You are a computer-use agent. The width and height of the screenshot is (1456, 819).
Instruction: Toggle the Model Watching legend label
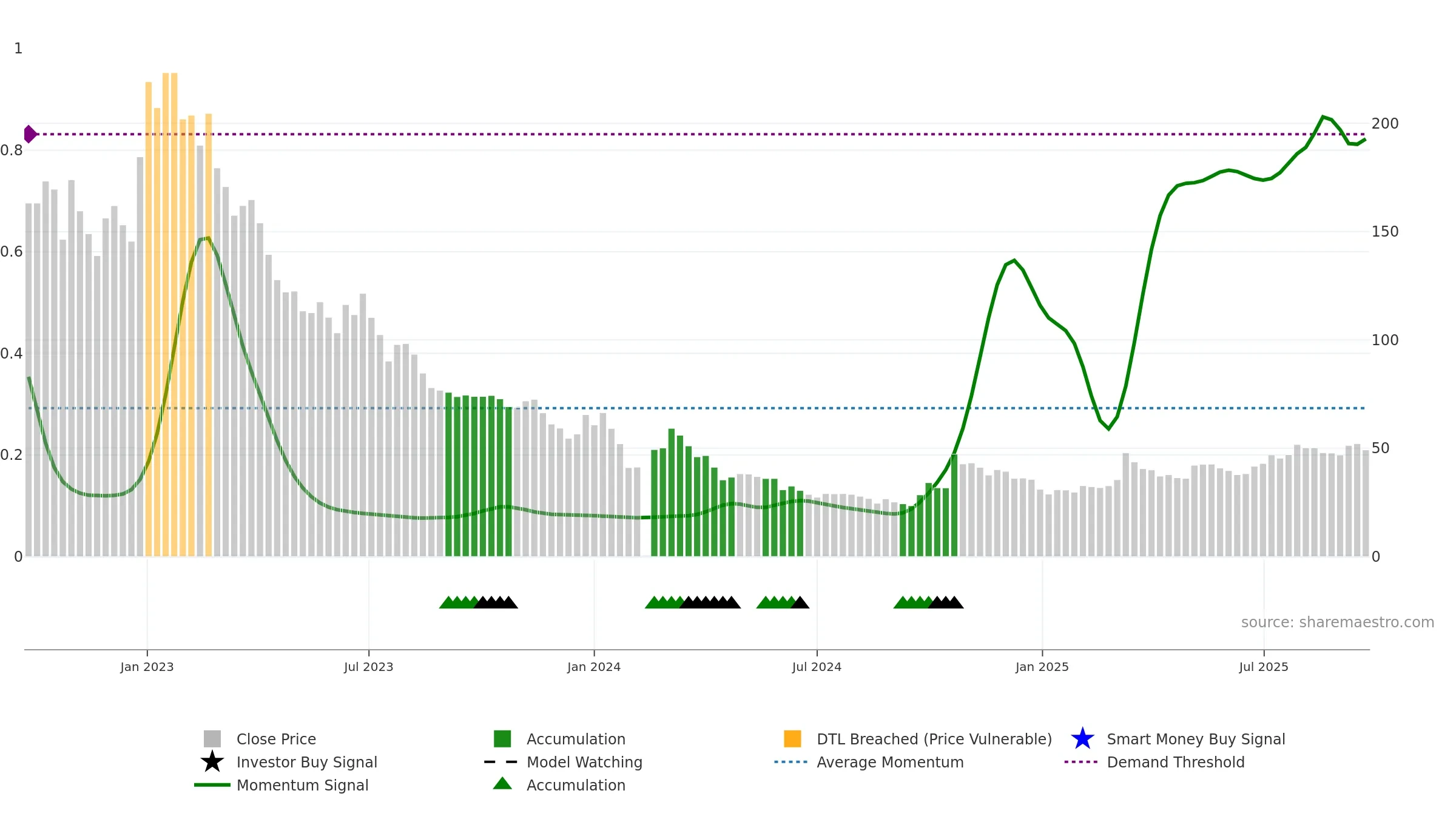tap(584, 762)
